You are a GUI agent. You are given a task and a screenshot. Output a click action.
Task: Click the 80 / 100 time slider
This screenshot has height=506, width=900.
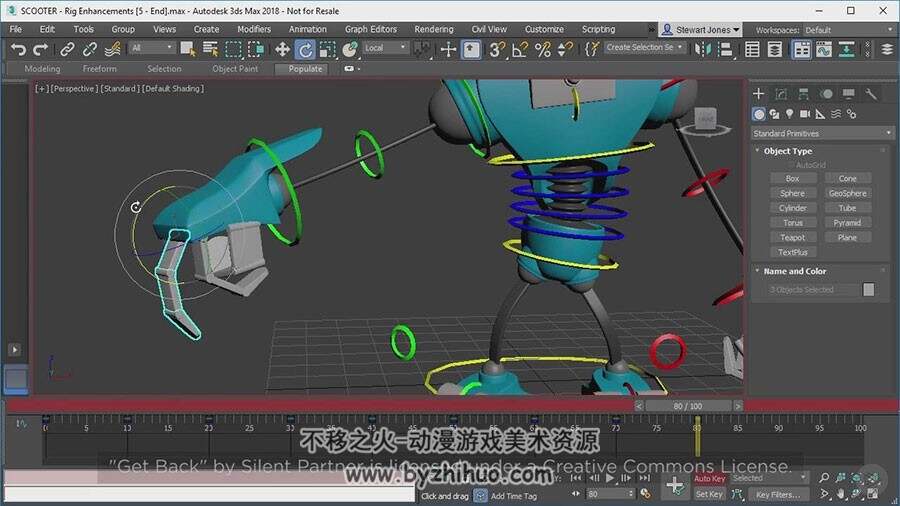click(688, 406)
